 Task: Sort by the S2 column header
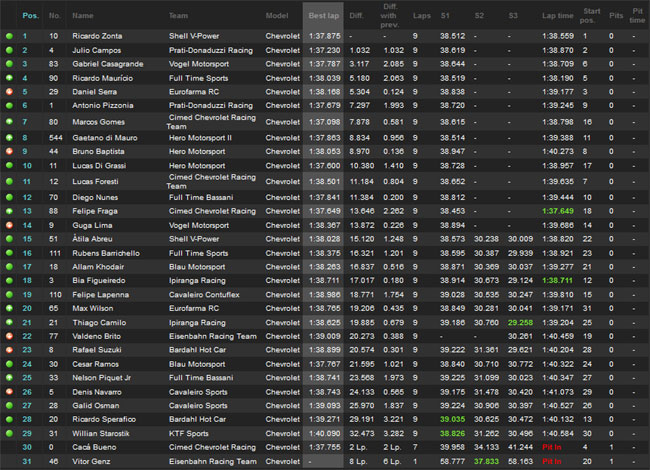click(479, 16)
